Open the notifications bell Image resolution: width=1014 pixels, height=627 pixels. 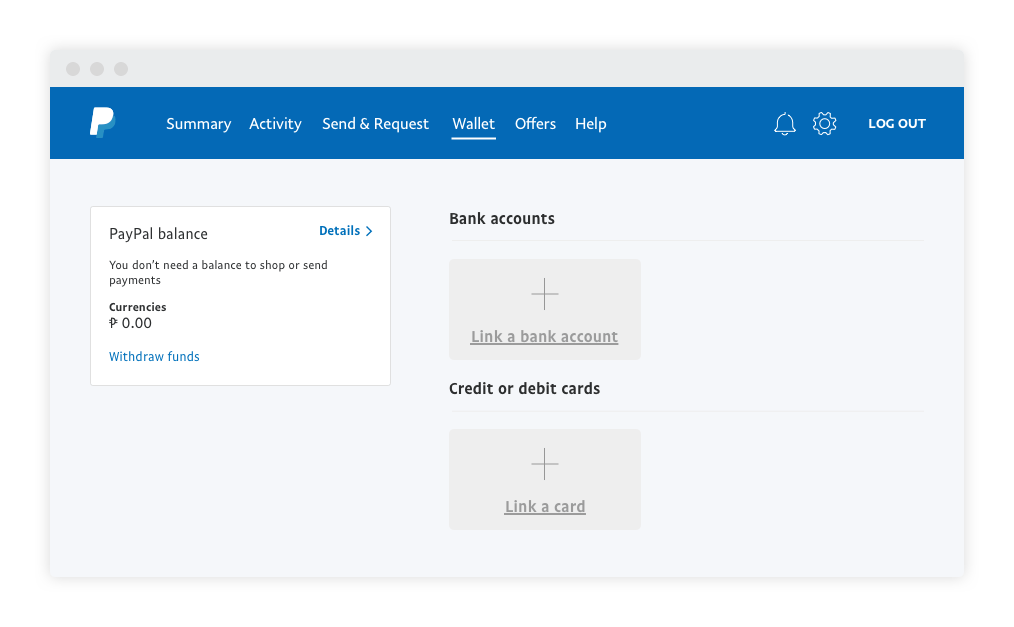(785, 124)
